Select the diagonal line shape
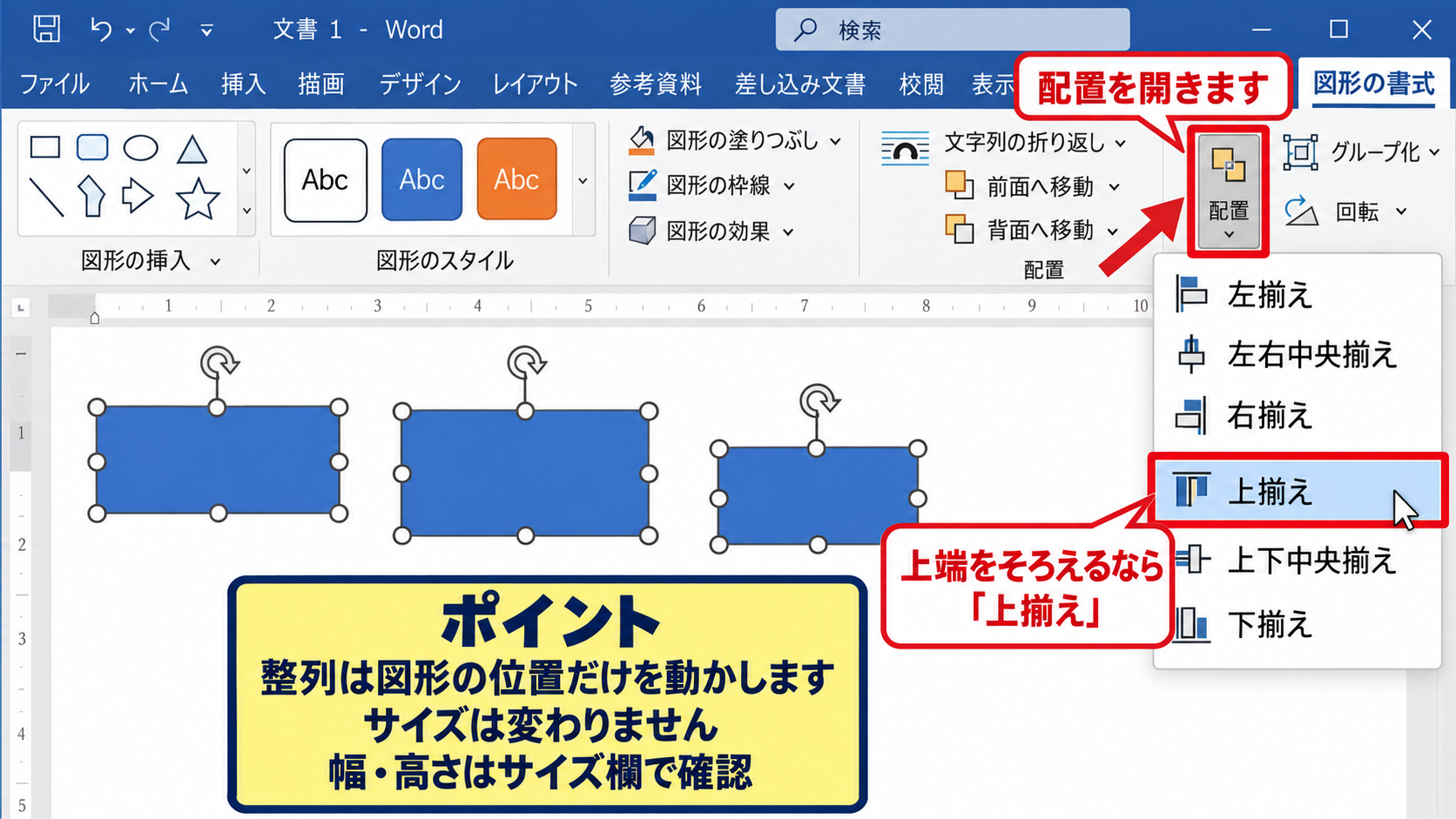 coord(46,197)
